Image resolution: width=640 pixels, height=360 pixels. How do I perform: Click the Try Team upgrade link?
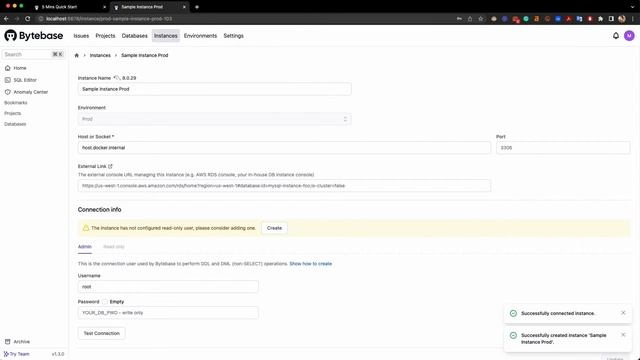pyautogui.click(x=17, y=354)
